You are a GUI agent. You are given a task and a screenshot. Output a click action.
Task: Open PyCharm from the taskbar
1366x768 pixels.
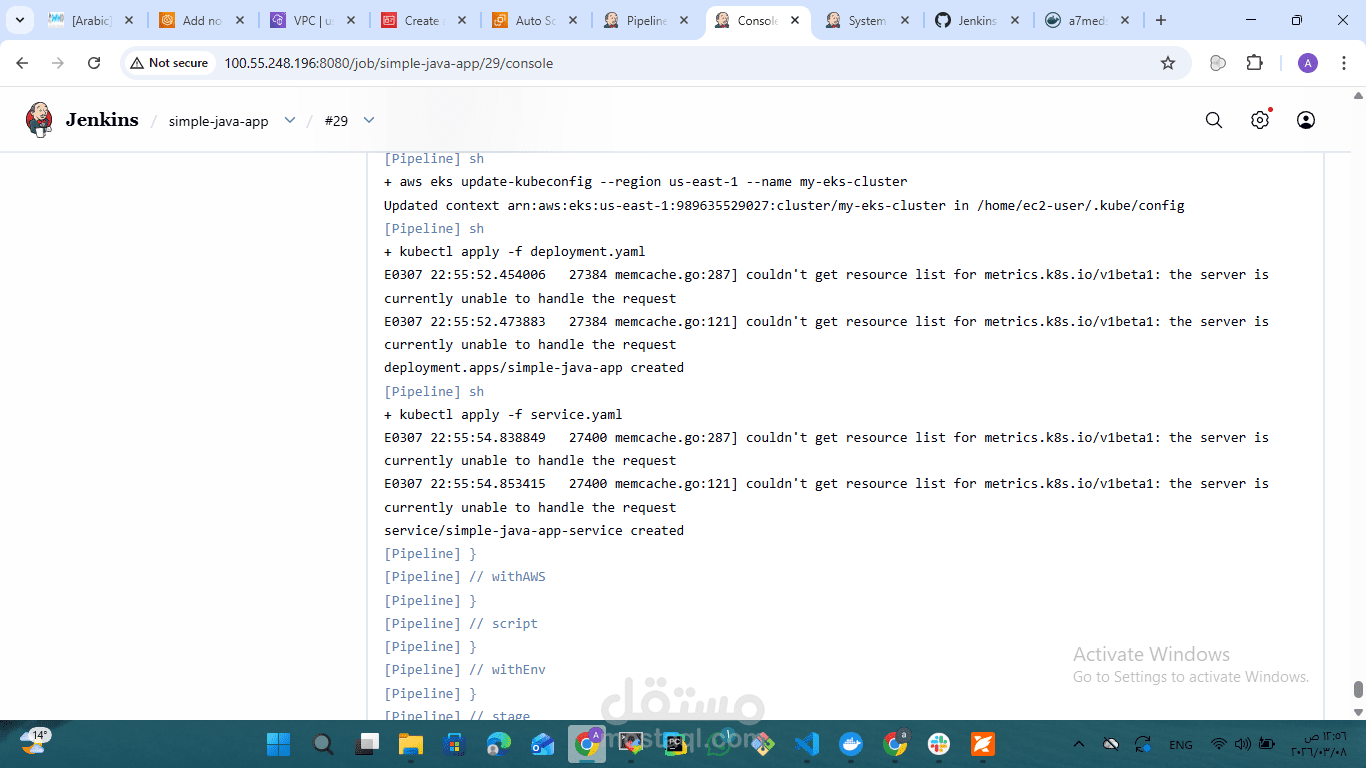[x=675, y=744]
